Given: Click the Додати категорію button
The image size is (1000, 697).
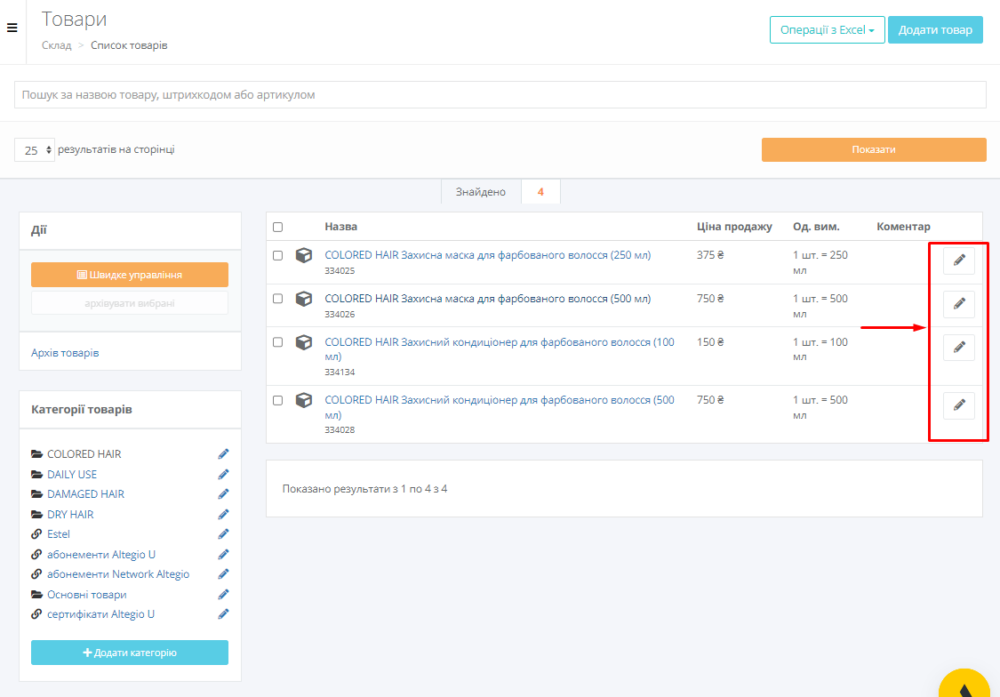Looking at the screenshot, I should click(129, 653).
